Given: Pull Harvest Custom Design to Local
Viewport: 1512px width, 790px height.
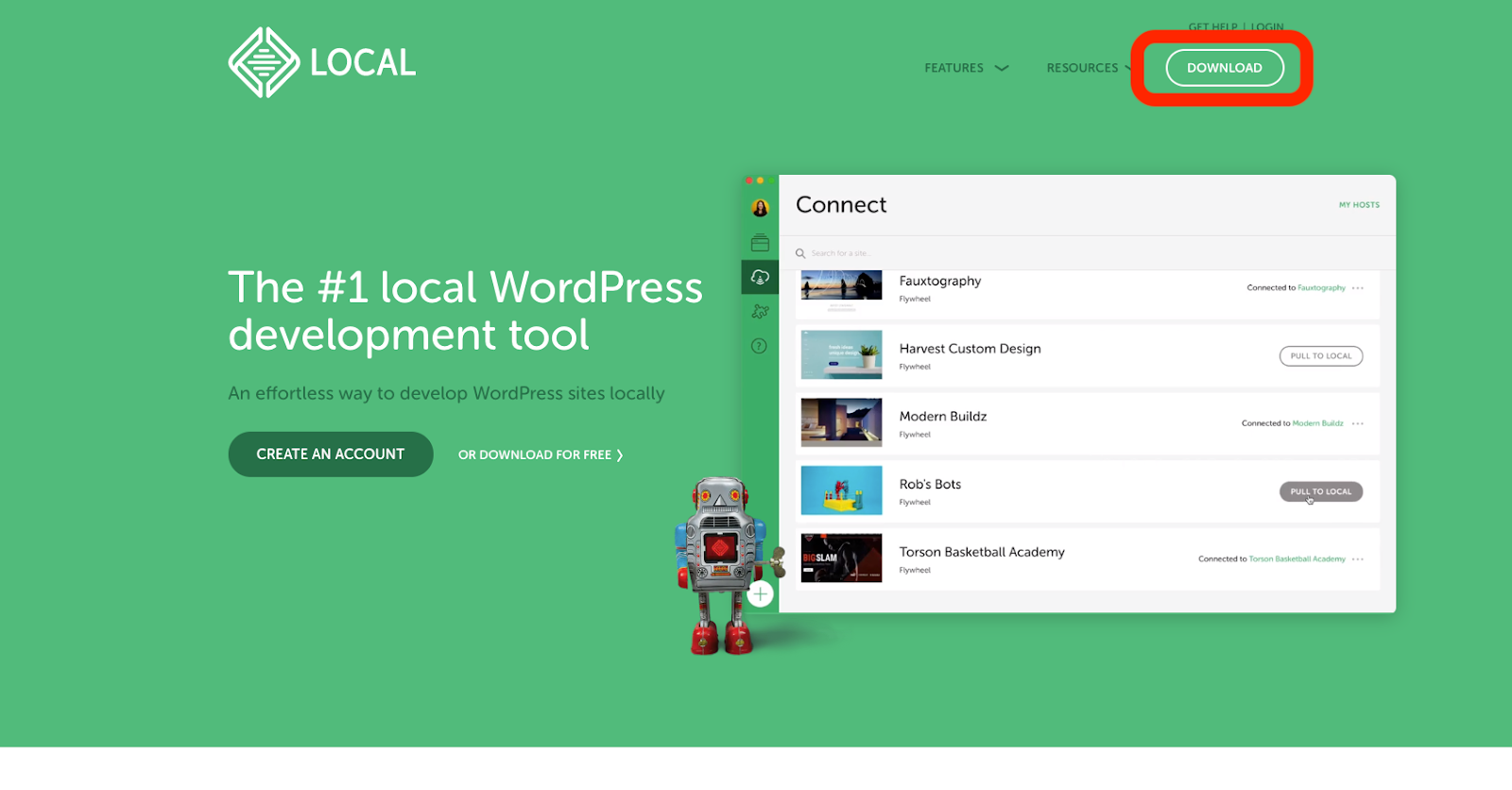Looking at the screenshot, I should click(1321, 356).
